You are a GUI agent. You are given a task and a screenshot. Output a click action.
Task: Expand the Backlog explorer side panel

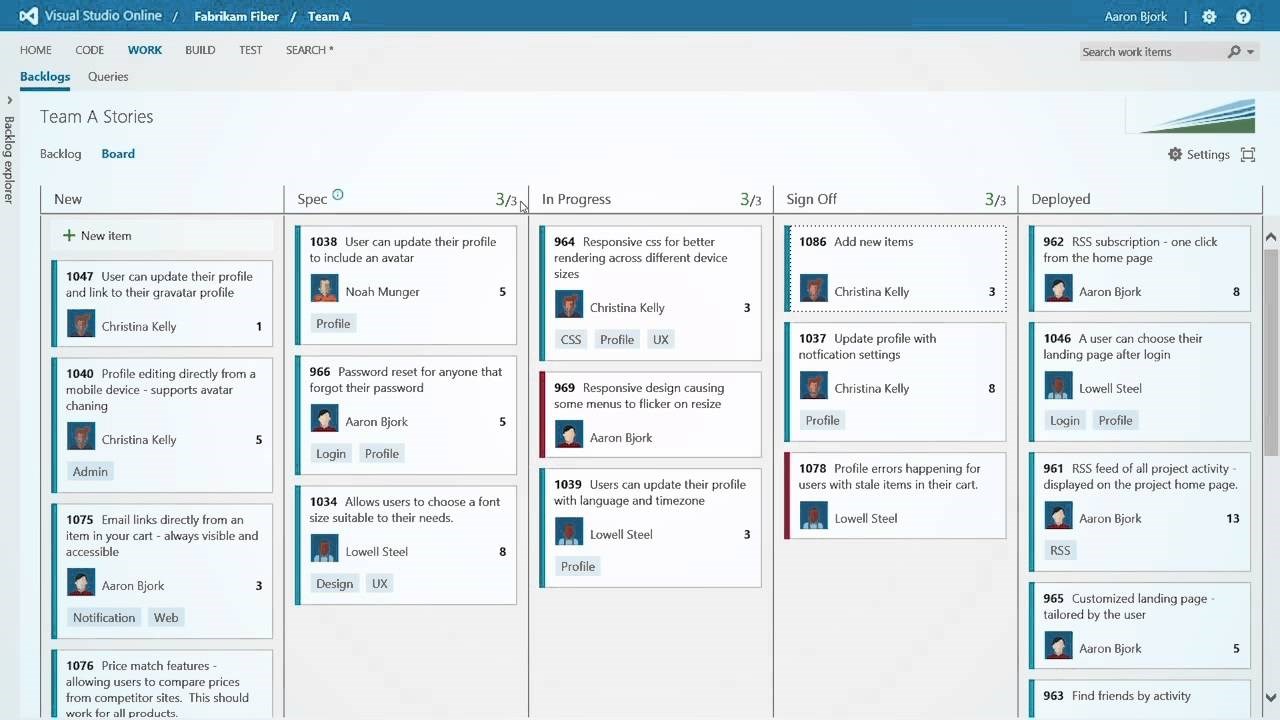(x=9, y=100)
